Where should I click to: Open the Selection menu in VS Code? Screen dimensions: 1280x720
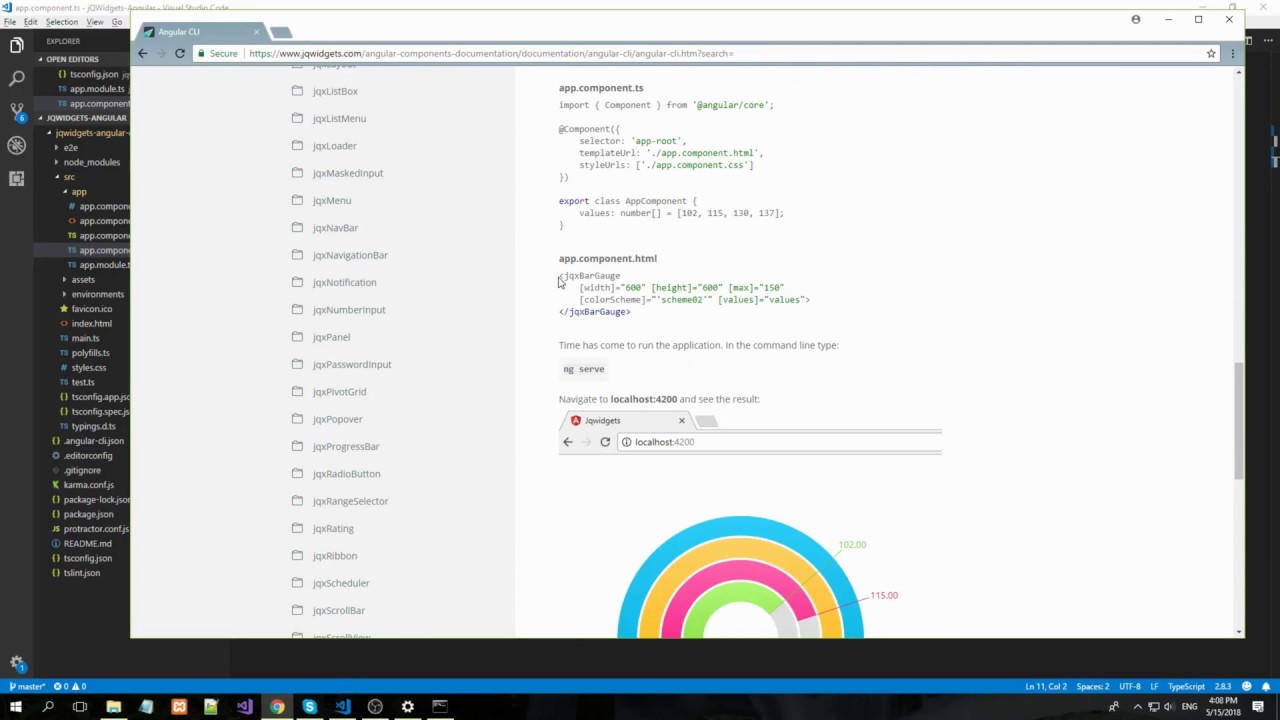tap(62, 22)
